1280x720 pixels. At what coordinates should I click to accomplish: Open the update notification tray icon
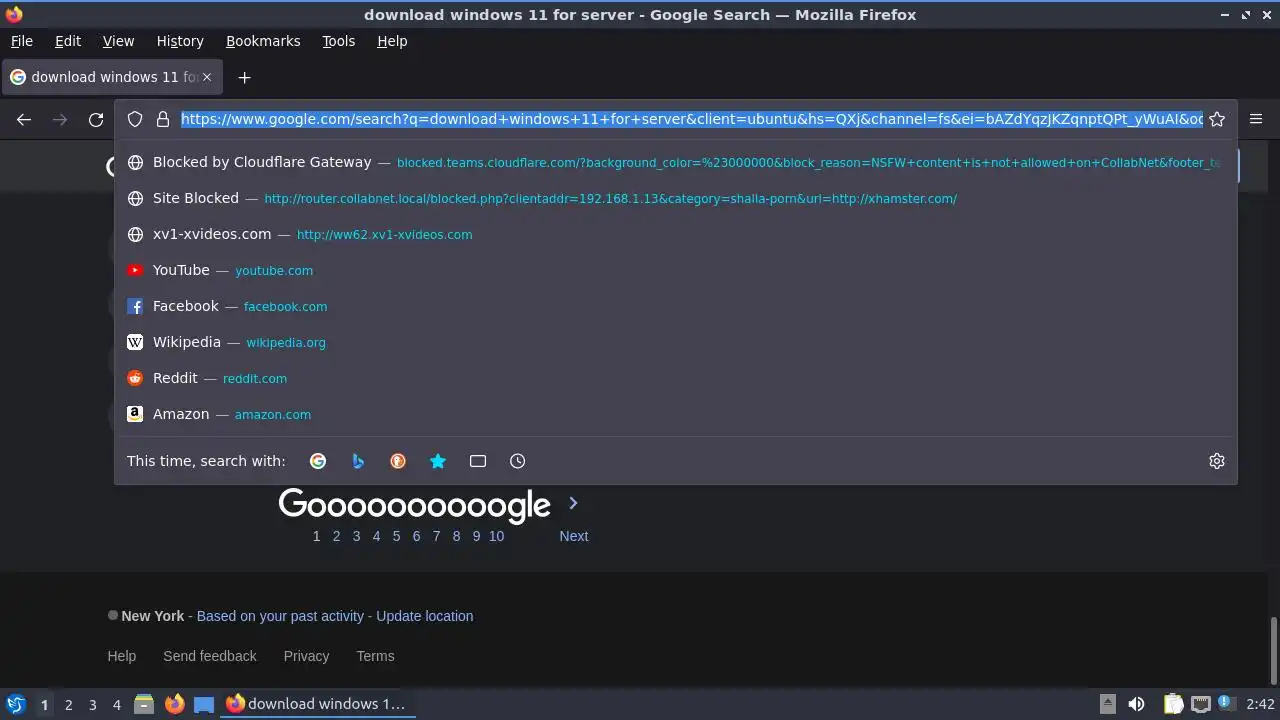click(1227, 704)
